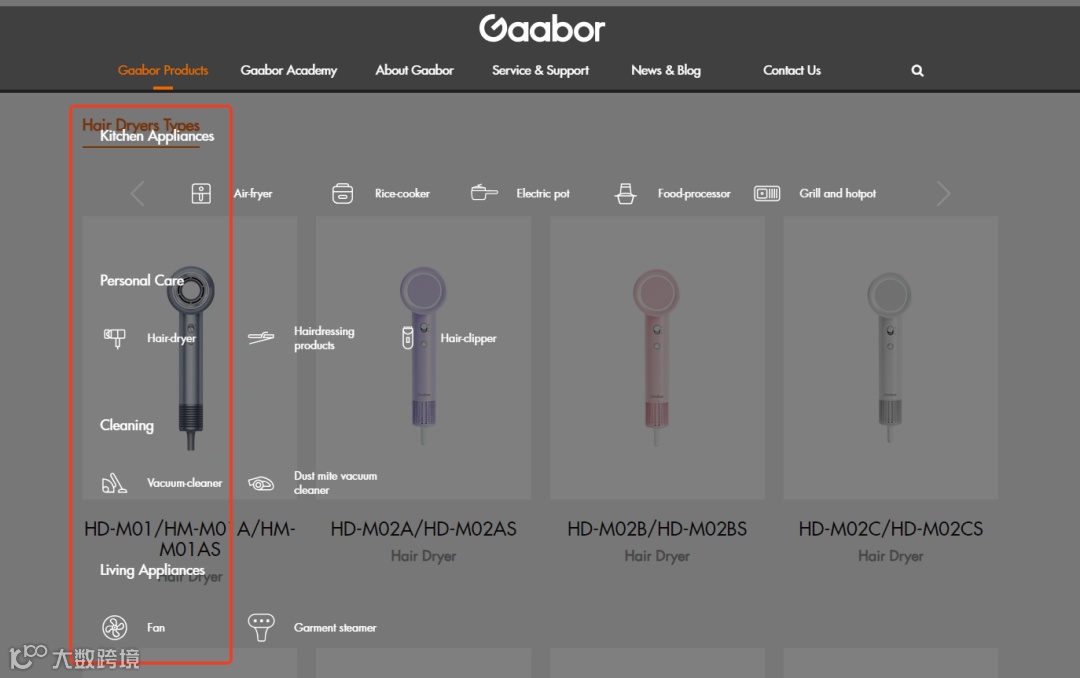This screenshot has width=1080, height=678.
Task: Click the search magnifier icon
Action: pyautogui.click(x=917, y=70)
